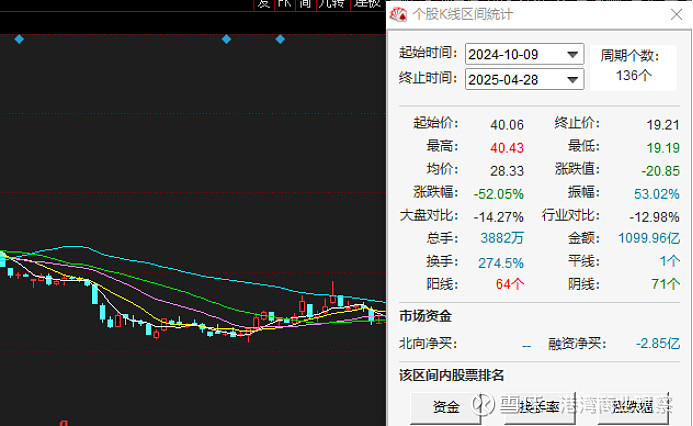This screenshot has width=693, height=426.
Task: Select the 九转 tab above the chart
Action: coord(331,4)
